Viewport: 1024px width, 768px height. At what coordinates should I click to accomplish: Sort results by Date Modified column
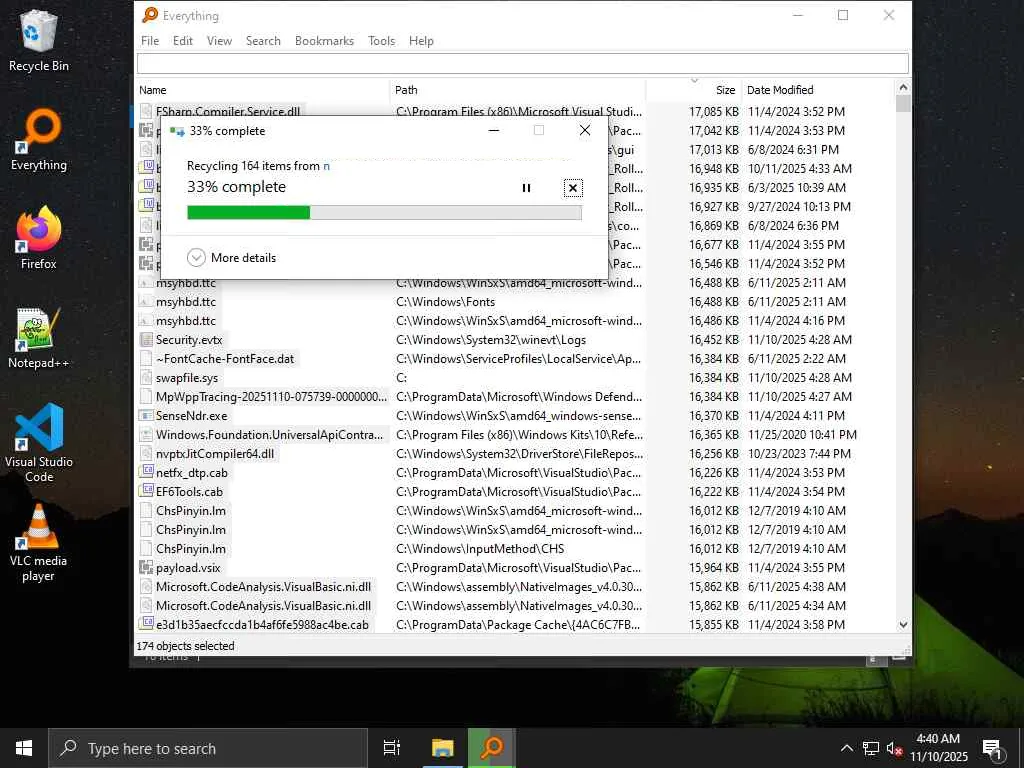(x=819, y=90)
